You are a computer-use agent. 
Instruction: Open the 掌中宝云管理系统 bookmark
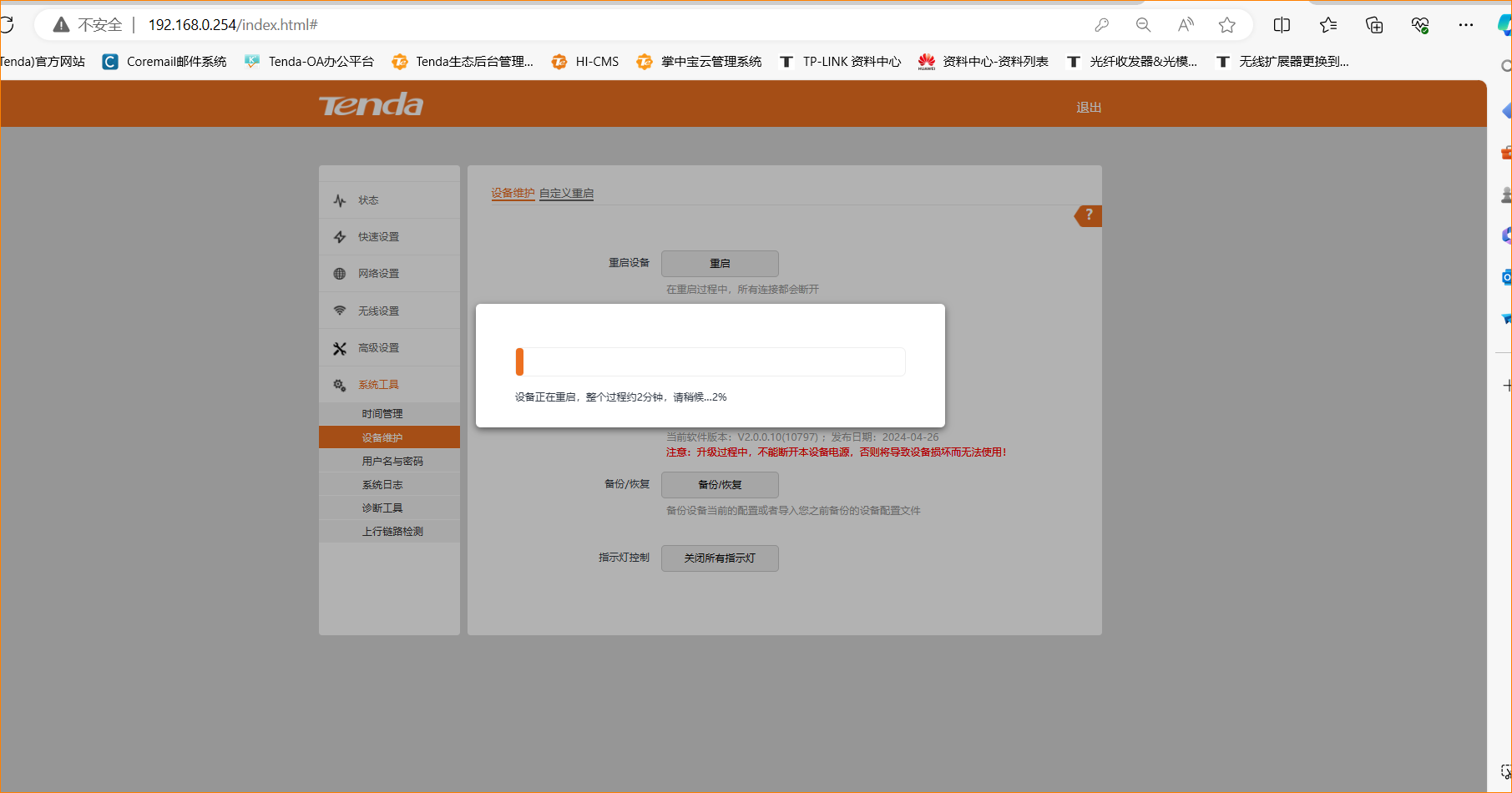point(699,62)
